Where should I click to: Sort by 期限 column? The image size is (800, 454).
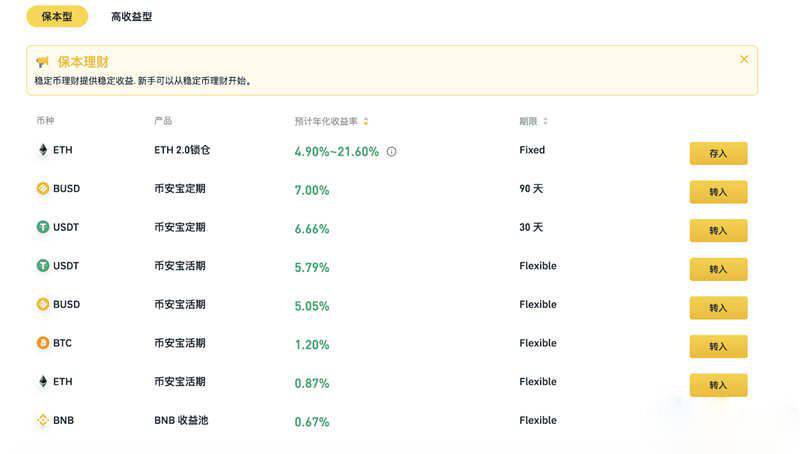point(545,121)
